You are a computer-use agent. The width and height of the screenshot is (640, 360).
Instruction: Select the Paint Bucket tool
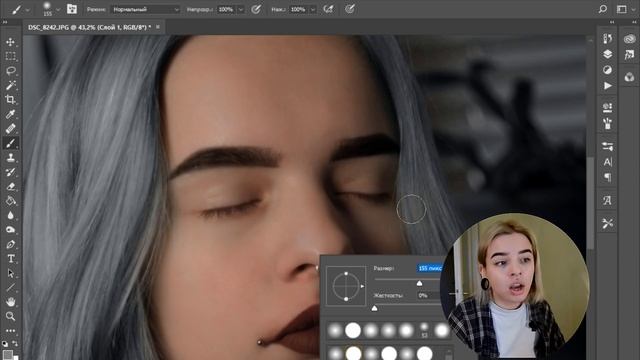pos(11,201)
